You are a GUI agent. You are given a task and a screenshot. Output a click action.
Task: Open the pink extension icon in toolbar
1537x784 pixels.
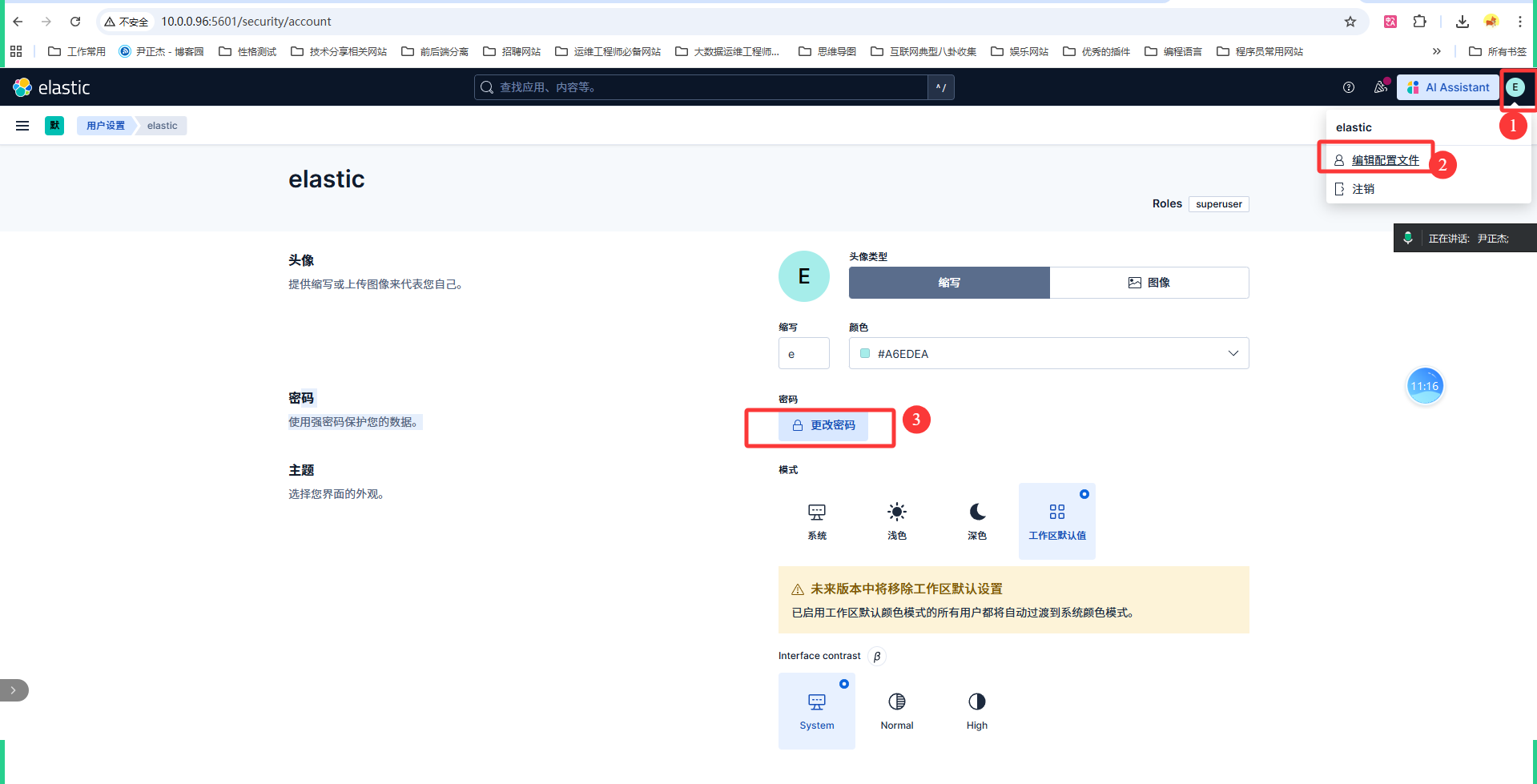[1390, 22]
